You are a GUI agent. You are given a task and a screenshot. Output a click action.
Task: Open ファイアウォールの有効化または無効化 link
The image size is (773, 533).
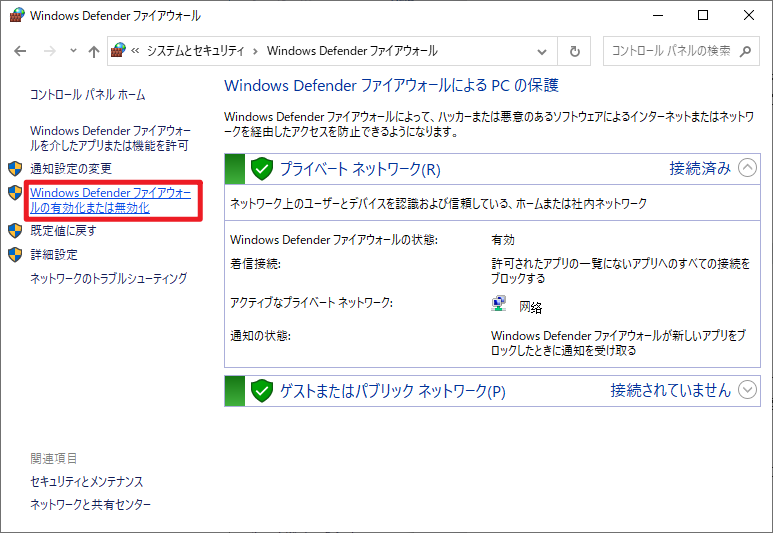(110, 200)
